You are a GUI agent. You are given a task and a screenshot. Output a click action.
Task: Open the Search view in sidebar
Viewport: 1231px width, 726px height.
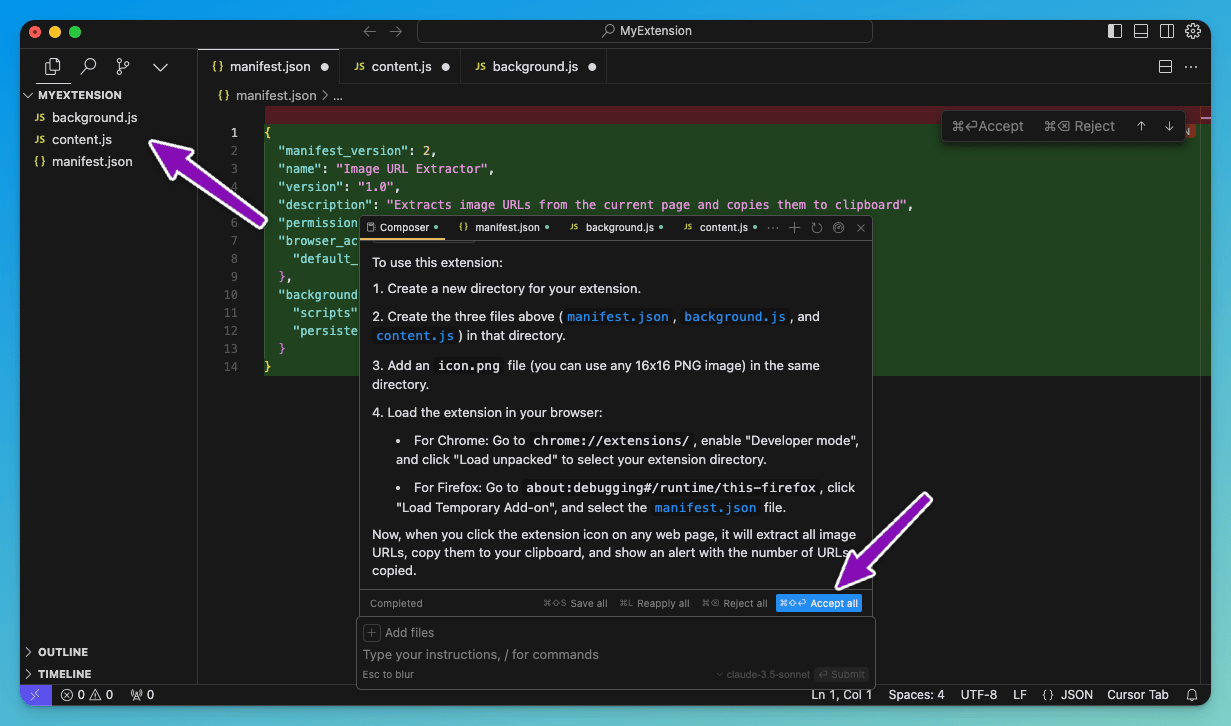(88, 67)
